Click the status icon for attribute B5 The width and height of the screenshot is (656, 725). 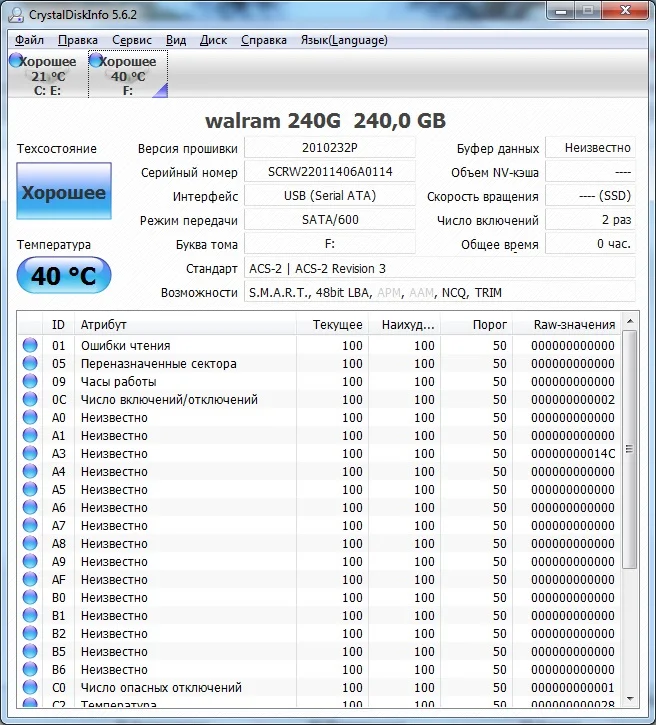tap(30, 651)
